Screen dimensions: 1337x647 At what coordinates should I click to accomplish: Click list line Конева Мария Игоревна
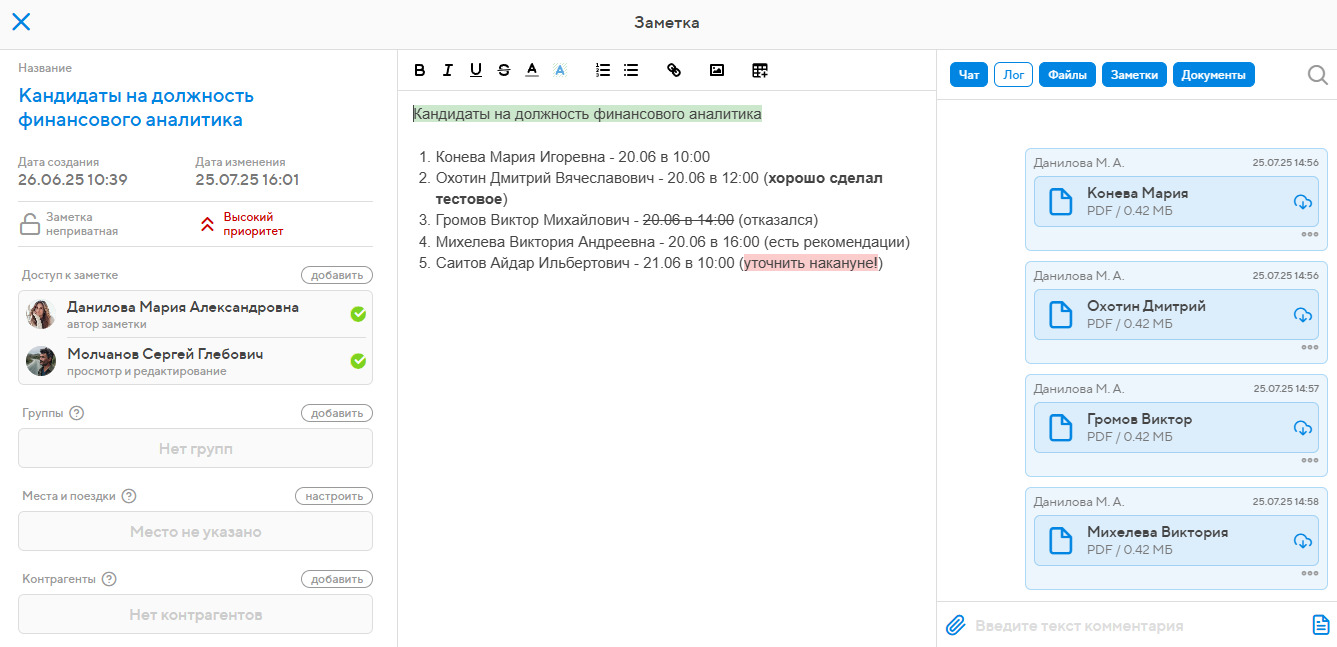point(573,157)
